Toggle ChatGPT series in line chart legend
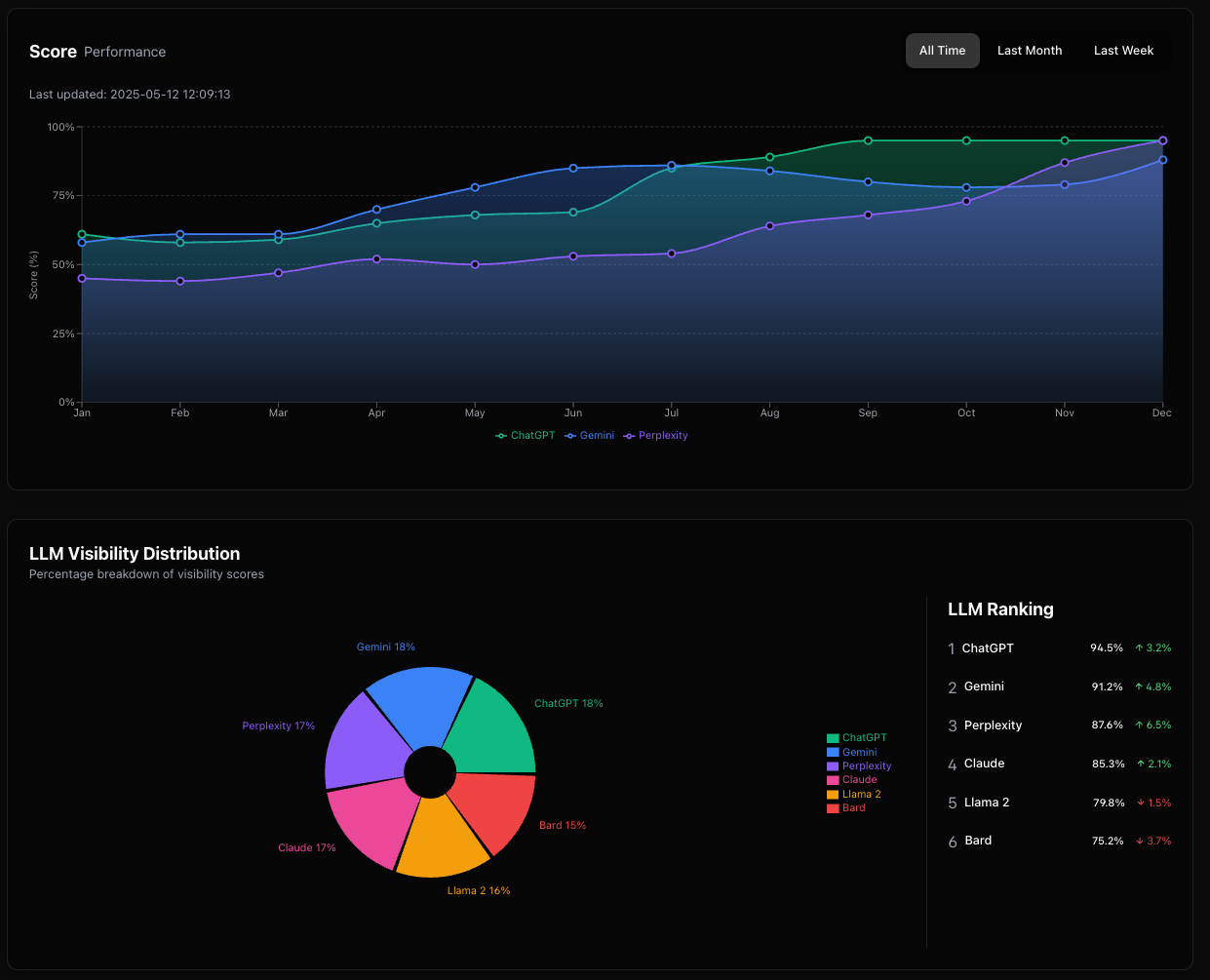This screenshot has width=1210, height=980. [x=526, y=436]
